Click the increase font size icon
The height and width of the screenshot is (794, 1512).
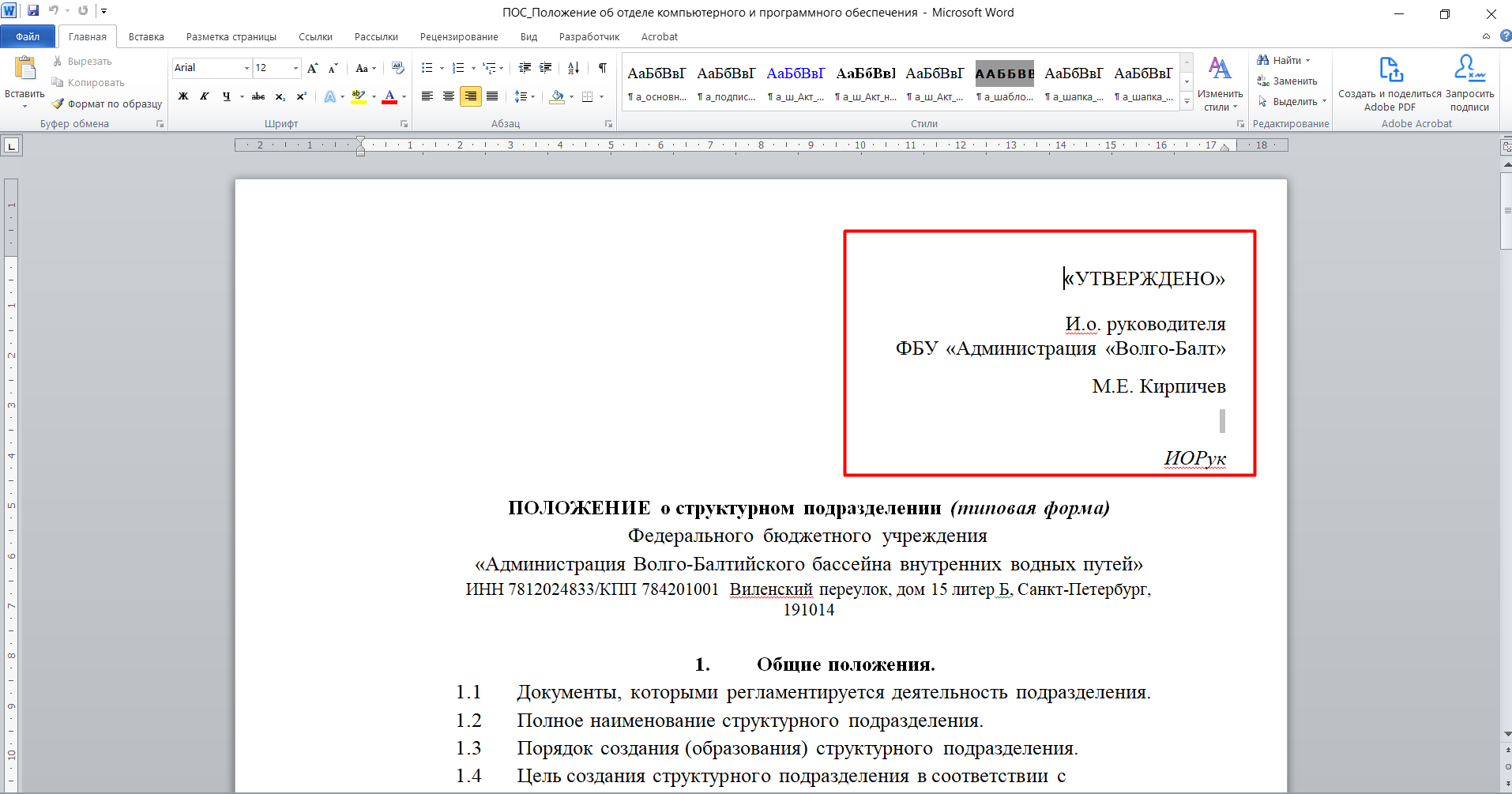pyautogui.click(x=313, y=68)
